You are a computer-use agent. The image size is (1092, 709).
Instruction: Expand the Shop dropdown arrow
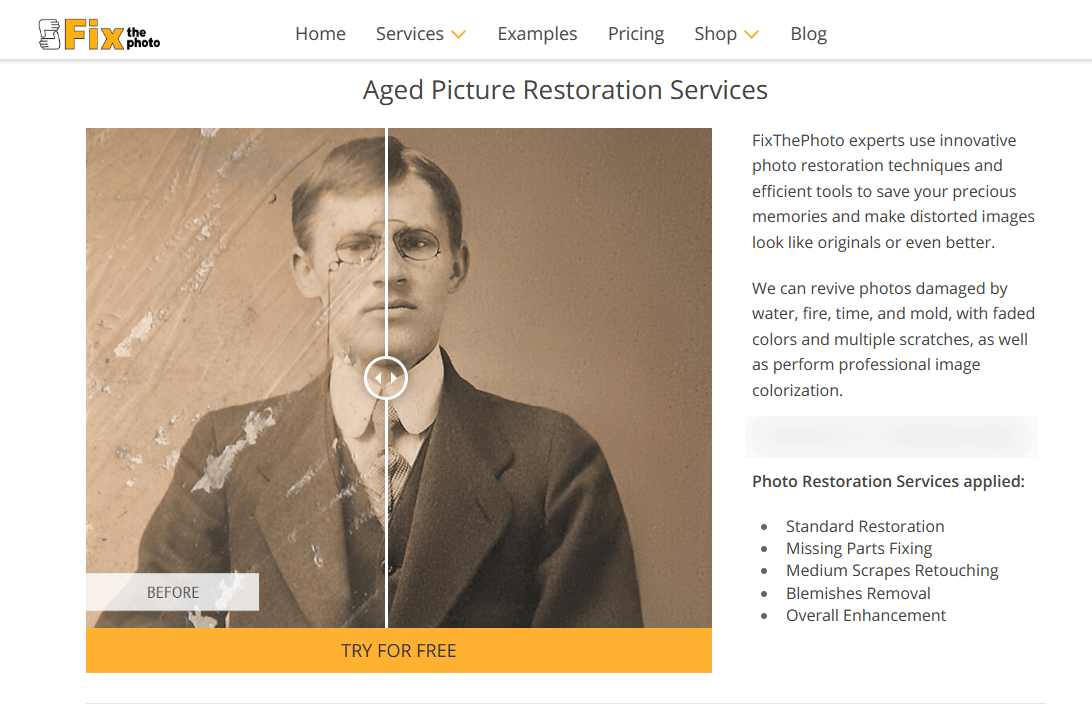(751, 35)
